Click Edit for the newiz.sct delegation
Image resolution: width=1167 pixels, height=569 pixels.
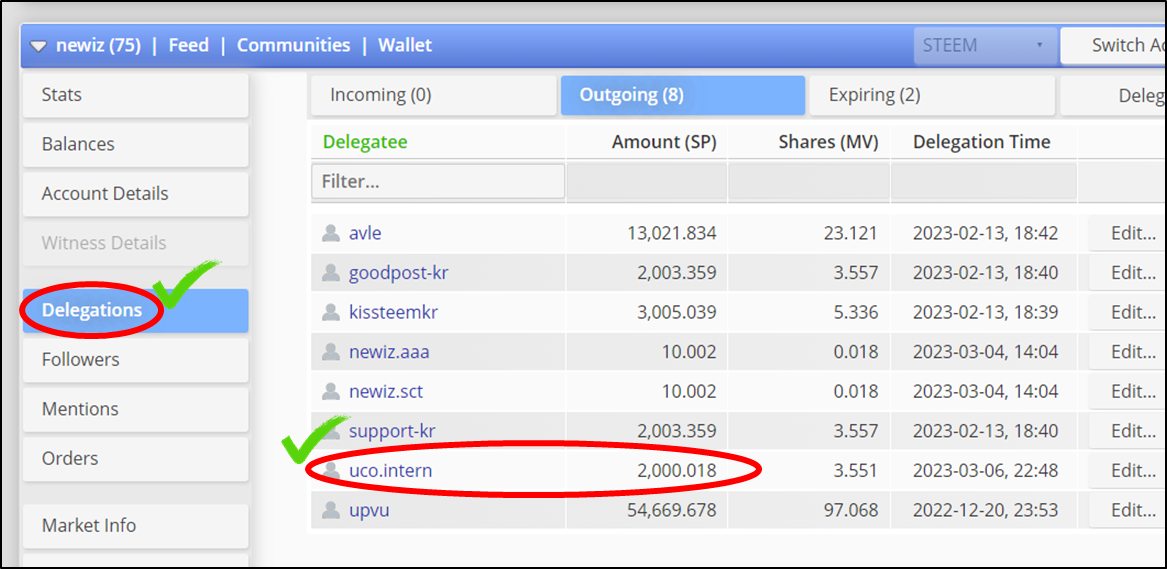[x=1128, y=391]
